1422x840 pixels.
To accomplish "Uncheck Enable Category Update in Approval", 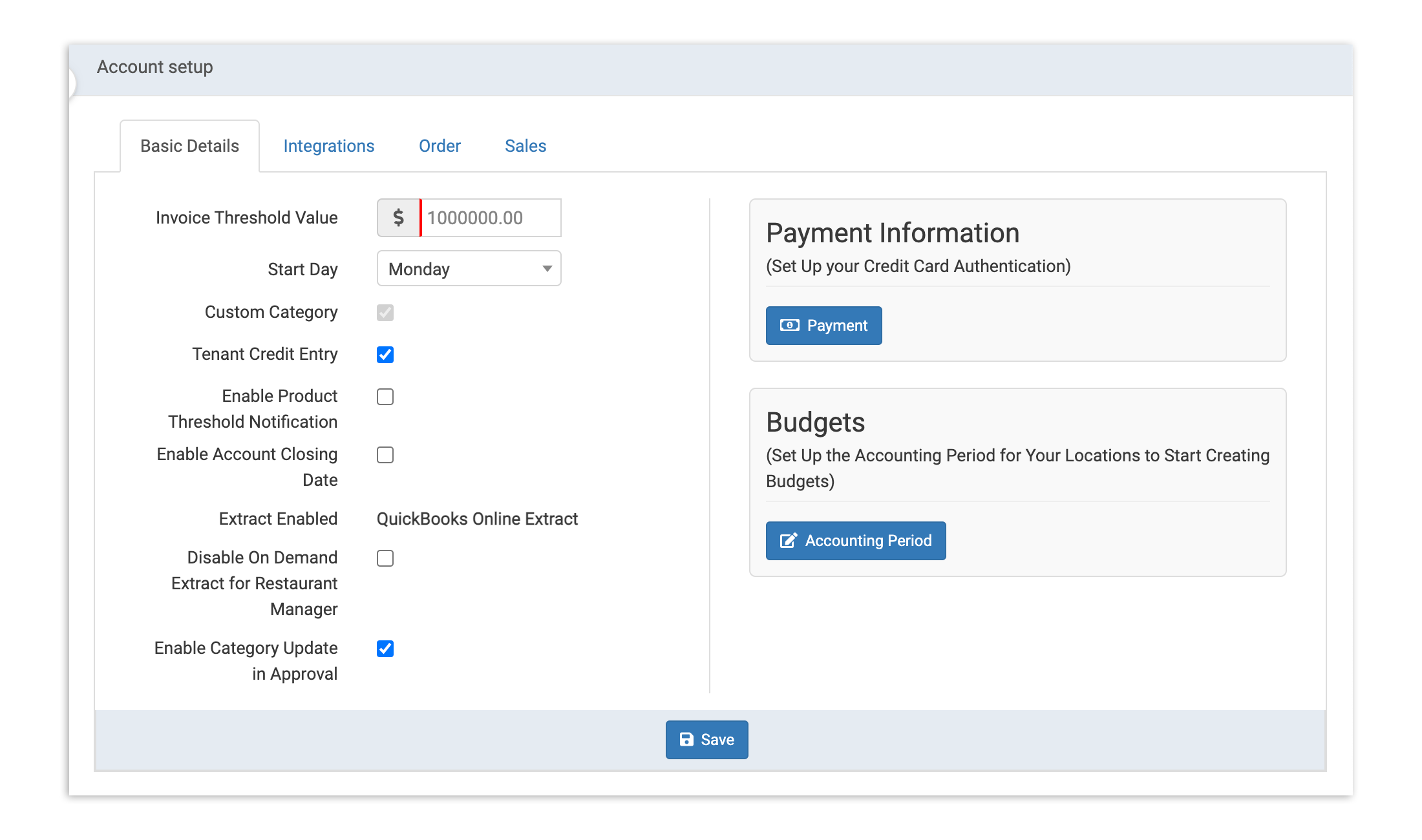I will coord(385,649).
